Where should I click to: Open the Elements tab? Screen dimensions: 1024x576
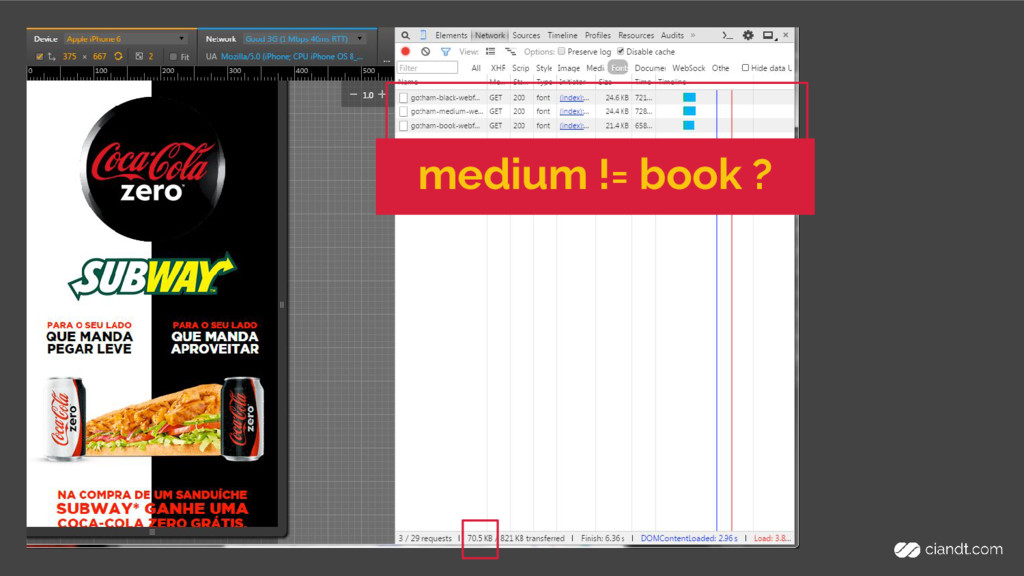pos(451,35)
